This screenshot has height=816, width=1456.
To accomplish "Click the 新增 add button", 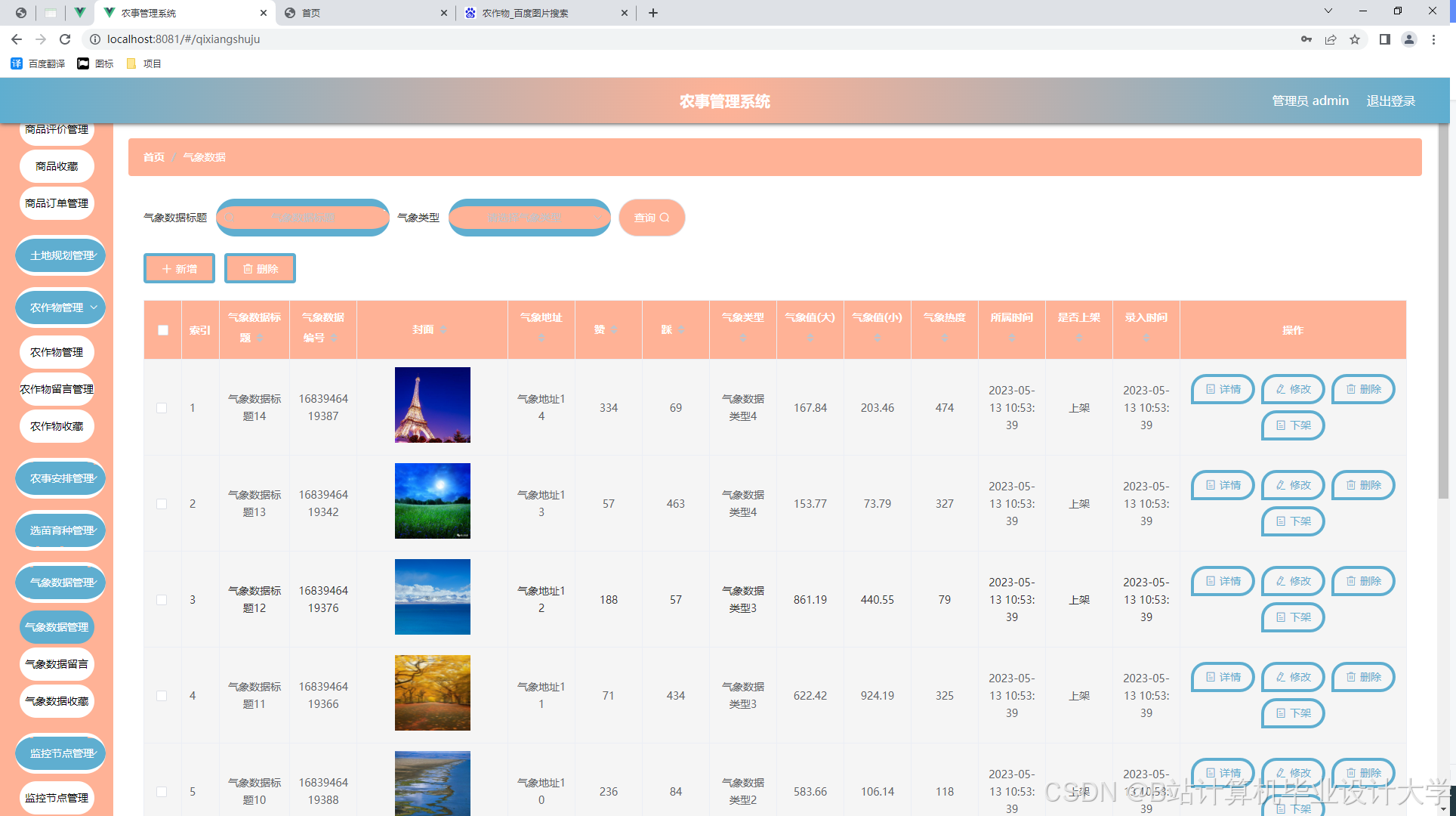I will coord(179,269).
